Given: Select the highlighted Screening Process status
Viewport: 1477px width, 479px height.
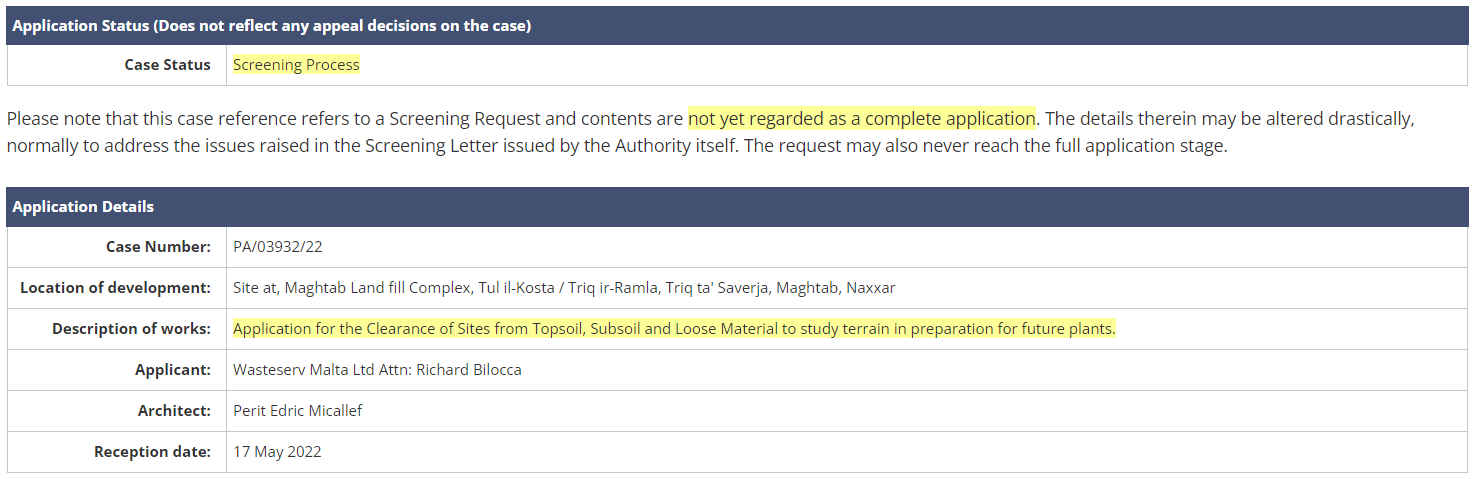Looking at the screenshot, I should pos(296,65).
